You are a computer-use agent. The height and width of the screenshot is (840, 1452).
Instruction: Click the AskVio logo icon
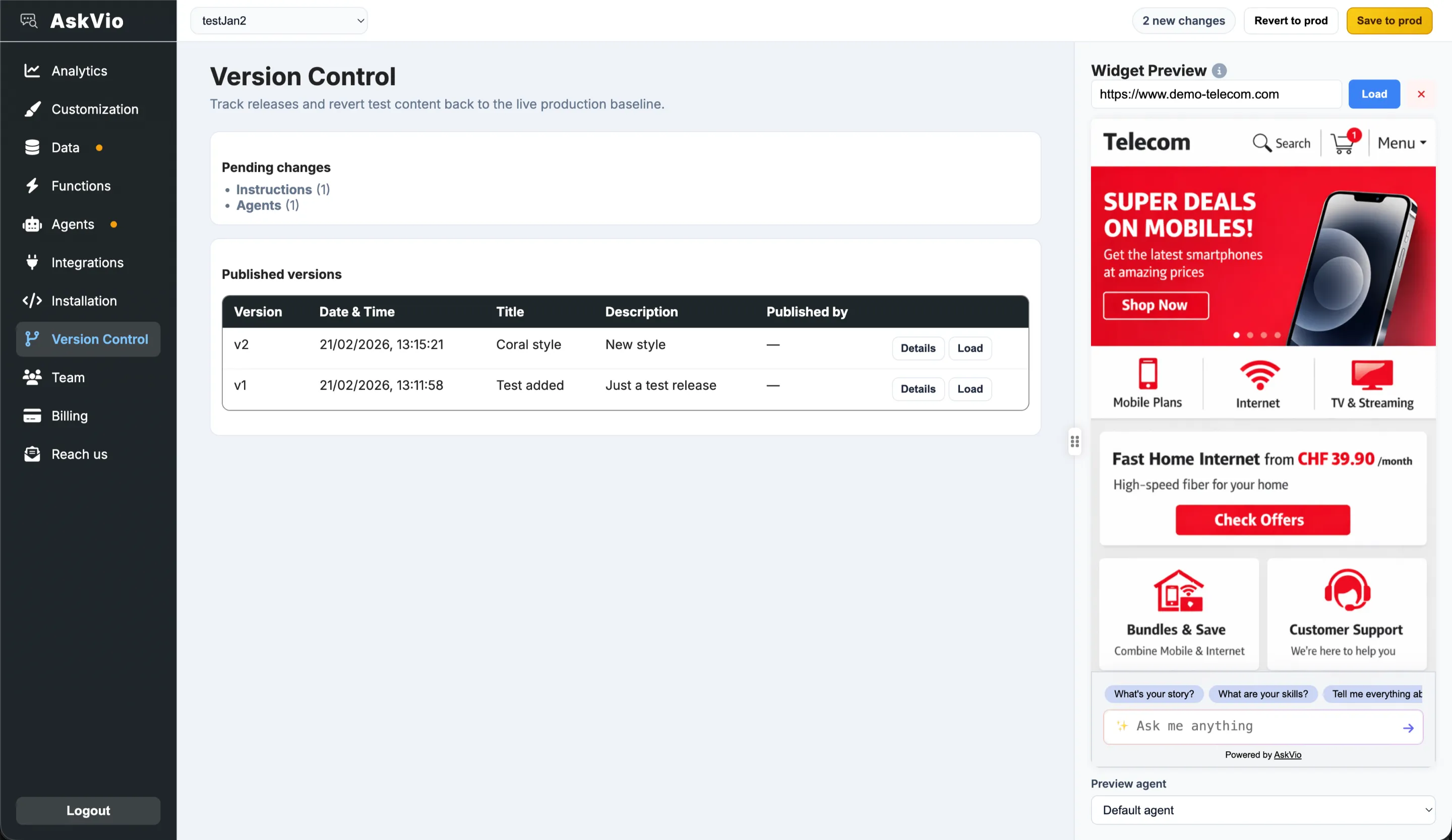[29, 21]
